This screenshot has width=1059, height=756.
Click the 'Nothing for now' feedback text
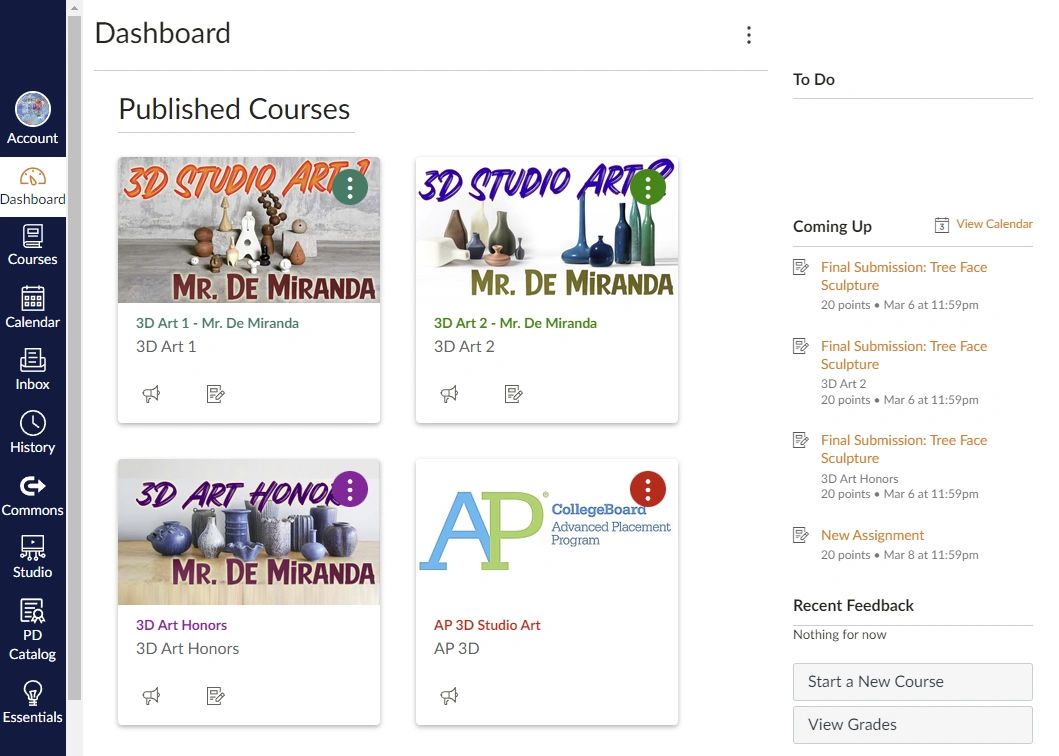pyautogui.click(x=840, y=634)
